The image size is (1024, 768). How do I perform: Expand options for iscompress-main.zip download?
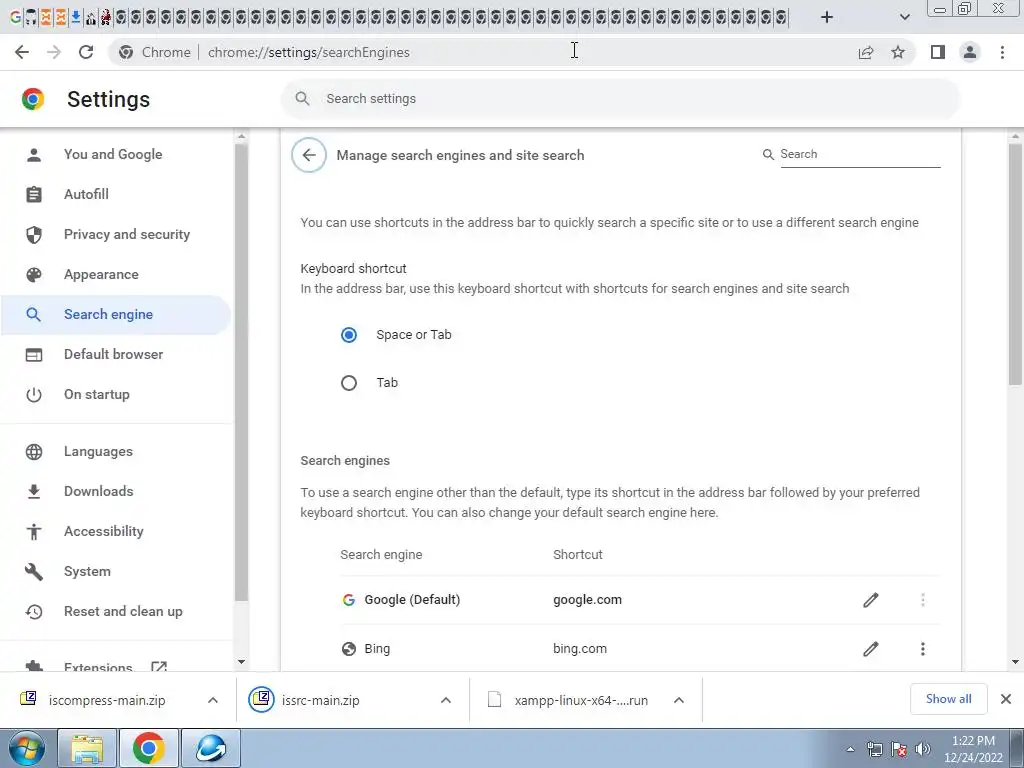click(x=213, y=700)
